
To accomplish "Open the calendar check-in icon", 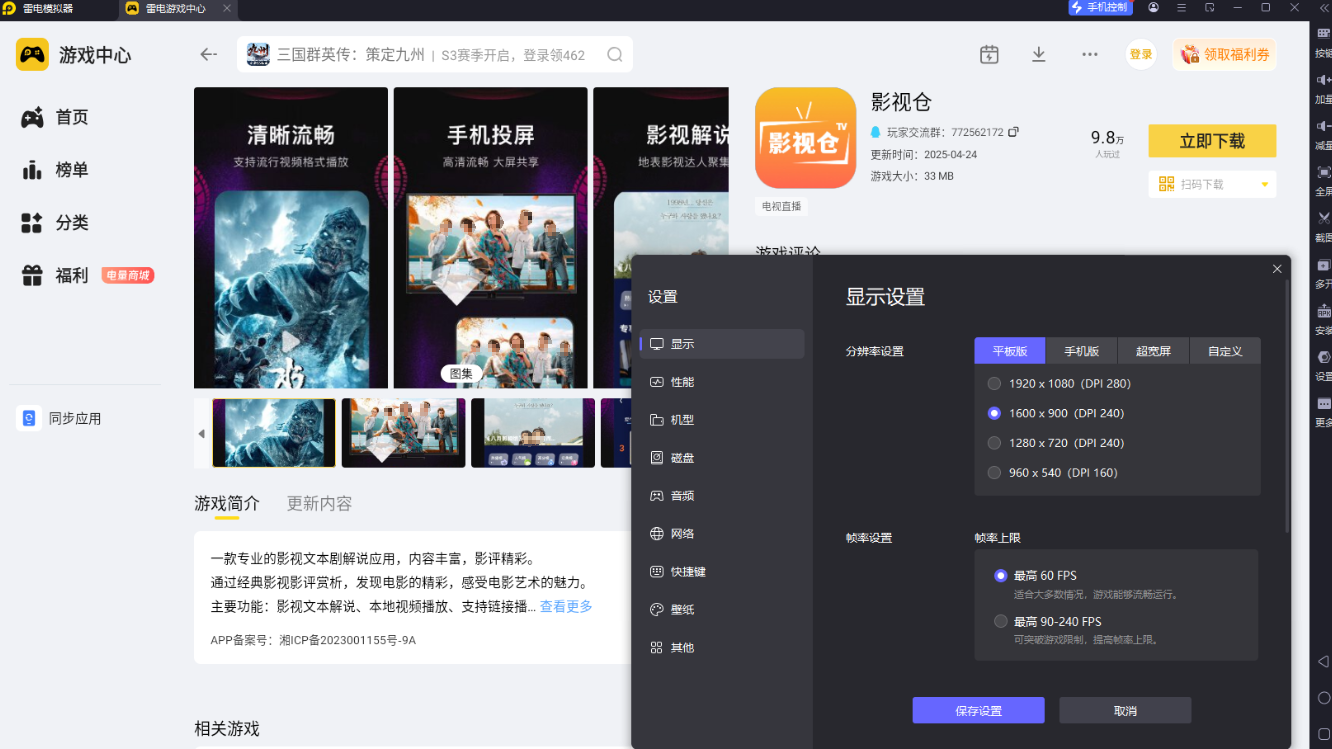I will 989,54.
